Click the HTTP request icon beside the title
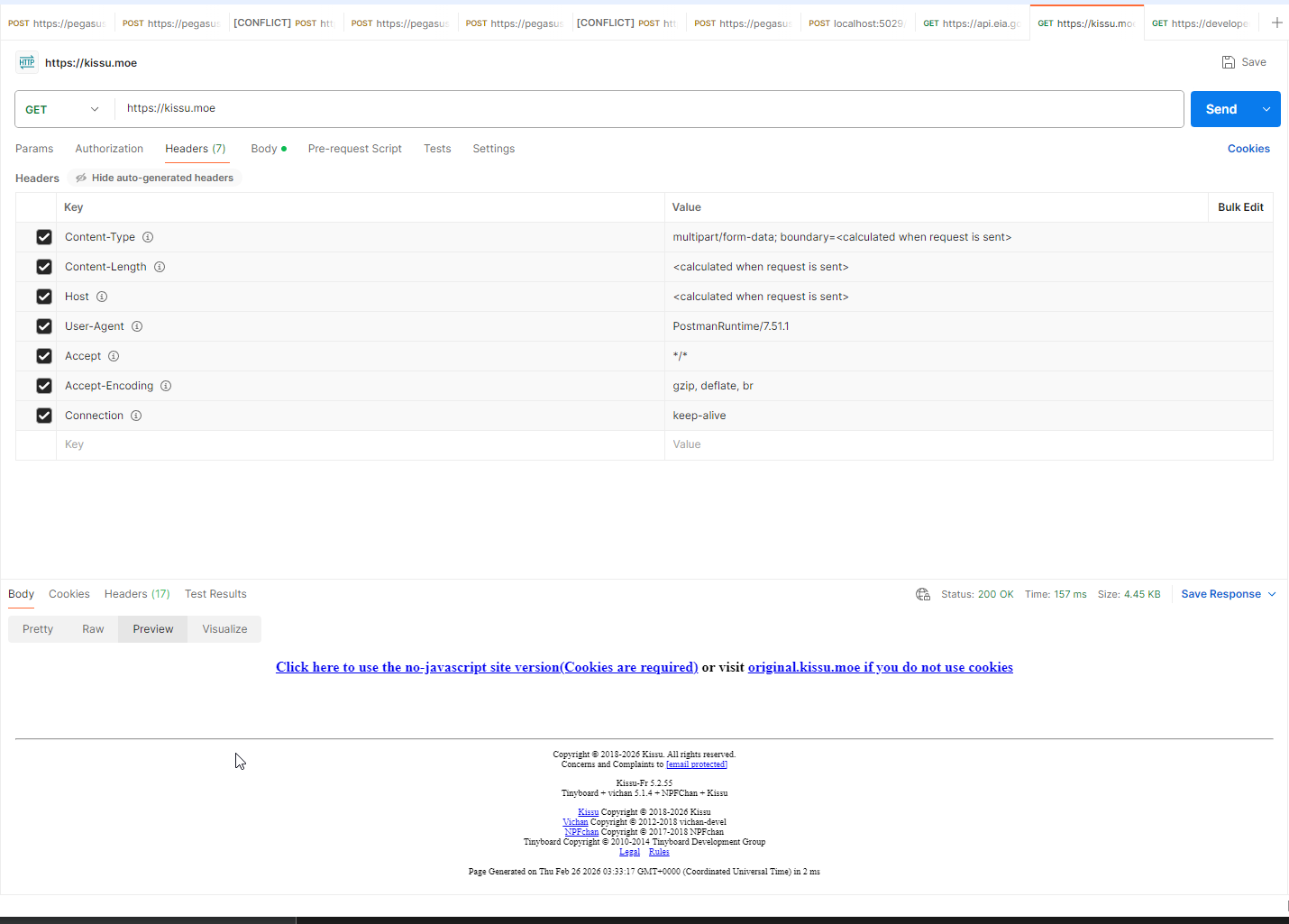 (x=27, y=62)
